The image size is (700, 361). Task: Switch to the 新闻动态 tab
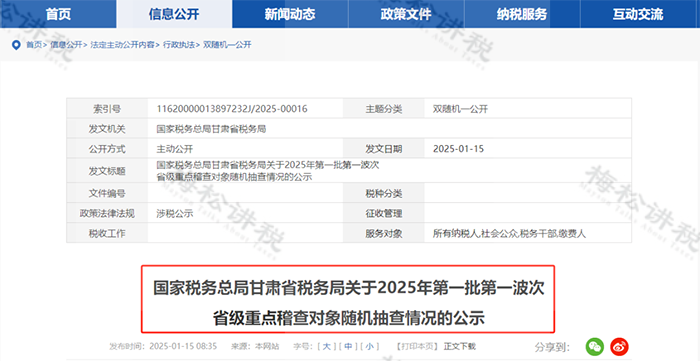(290, 14)
